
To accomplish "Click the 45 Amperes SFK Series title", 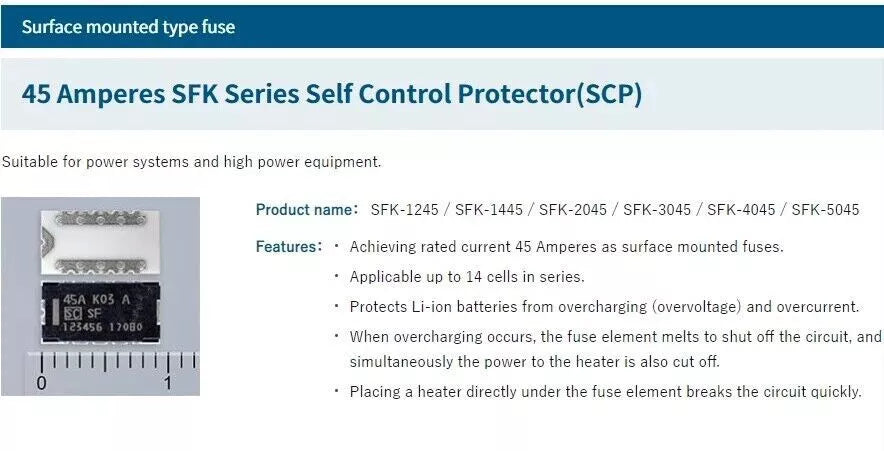I will point(332,94).
